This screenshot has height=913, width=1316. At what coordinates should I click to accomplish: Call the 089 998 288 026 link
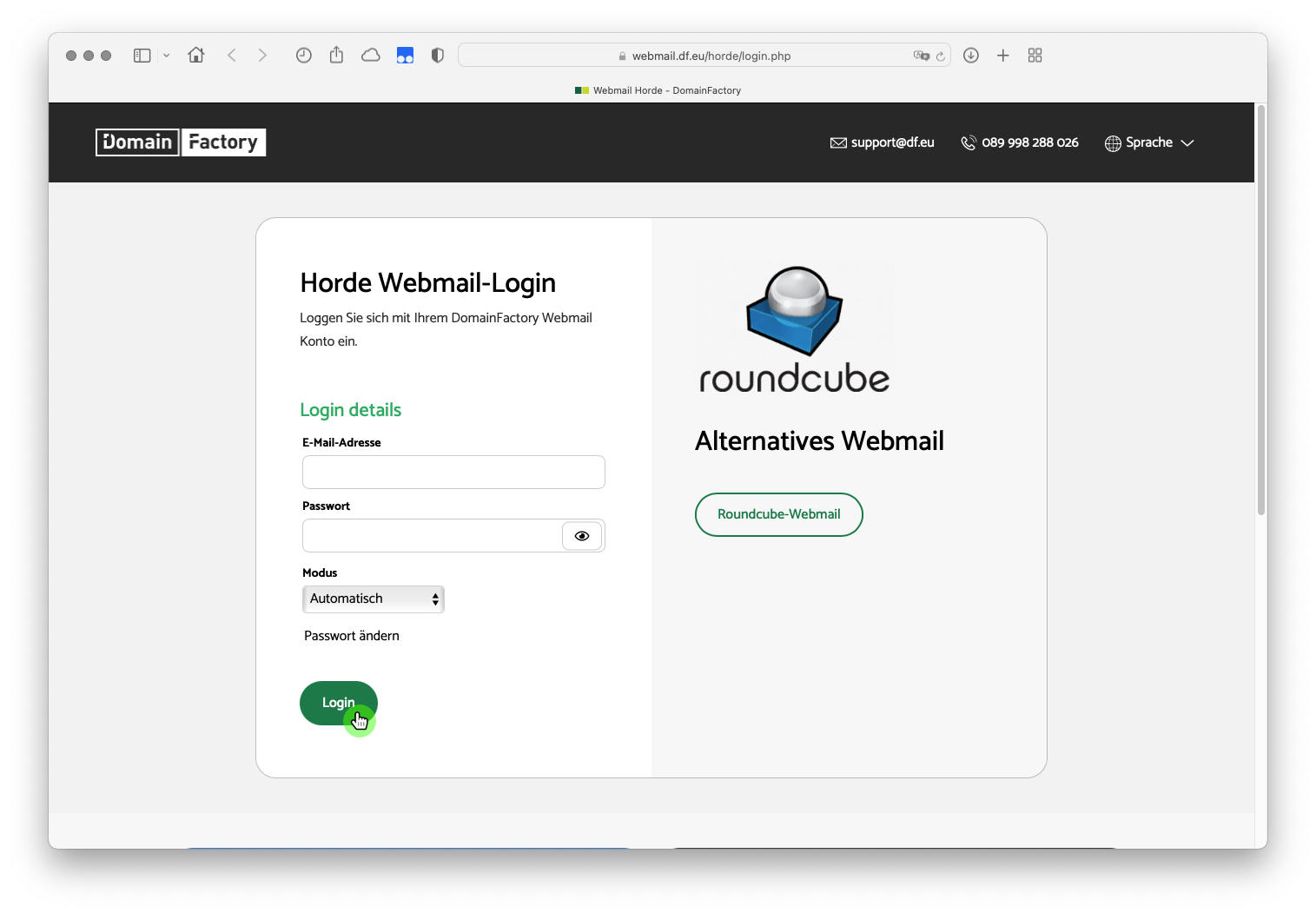pos(1020,142)
